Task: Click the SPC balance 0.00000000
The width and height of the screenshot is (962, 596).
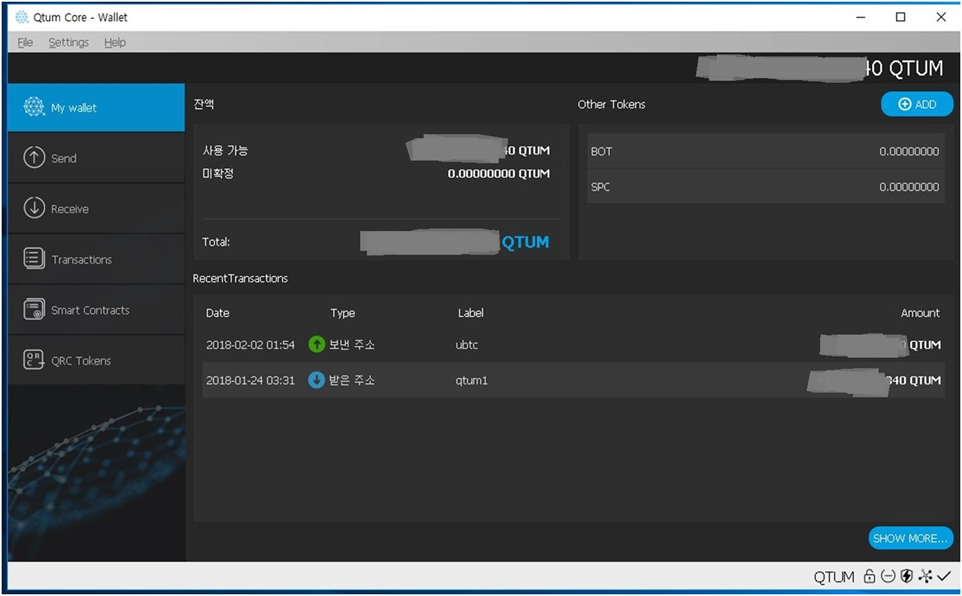Action: point(909,187)
